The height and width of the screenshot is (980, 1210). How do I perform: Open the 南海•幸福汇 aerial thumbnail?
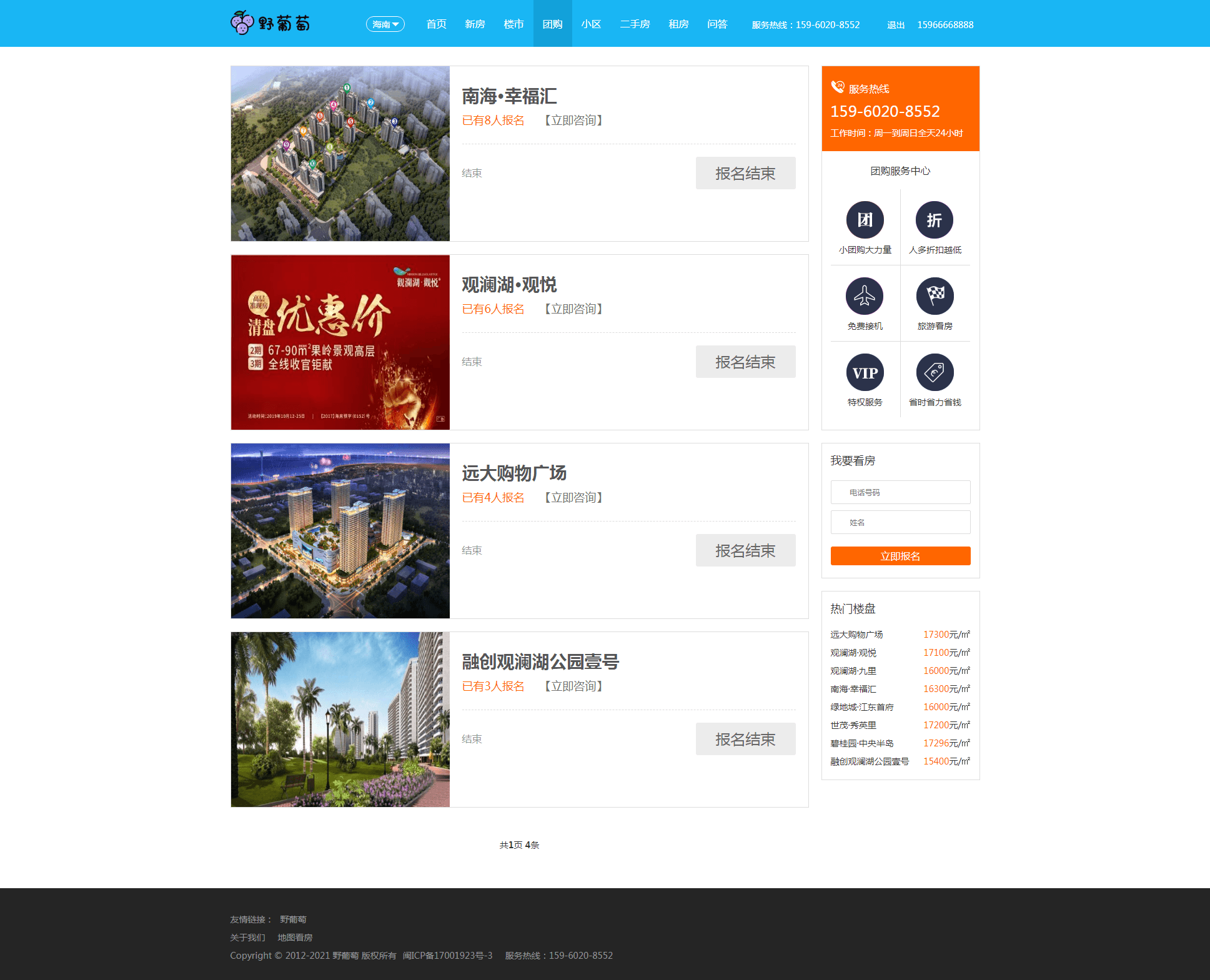340,154
